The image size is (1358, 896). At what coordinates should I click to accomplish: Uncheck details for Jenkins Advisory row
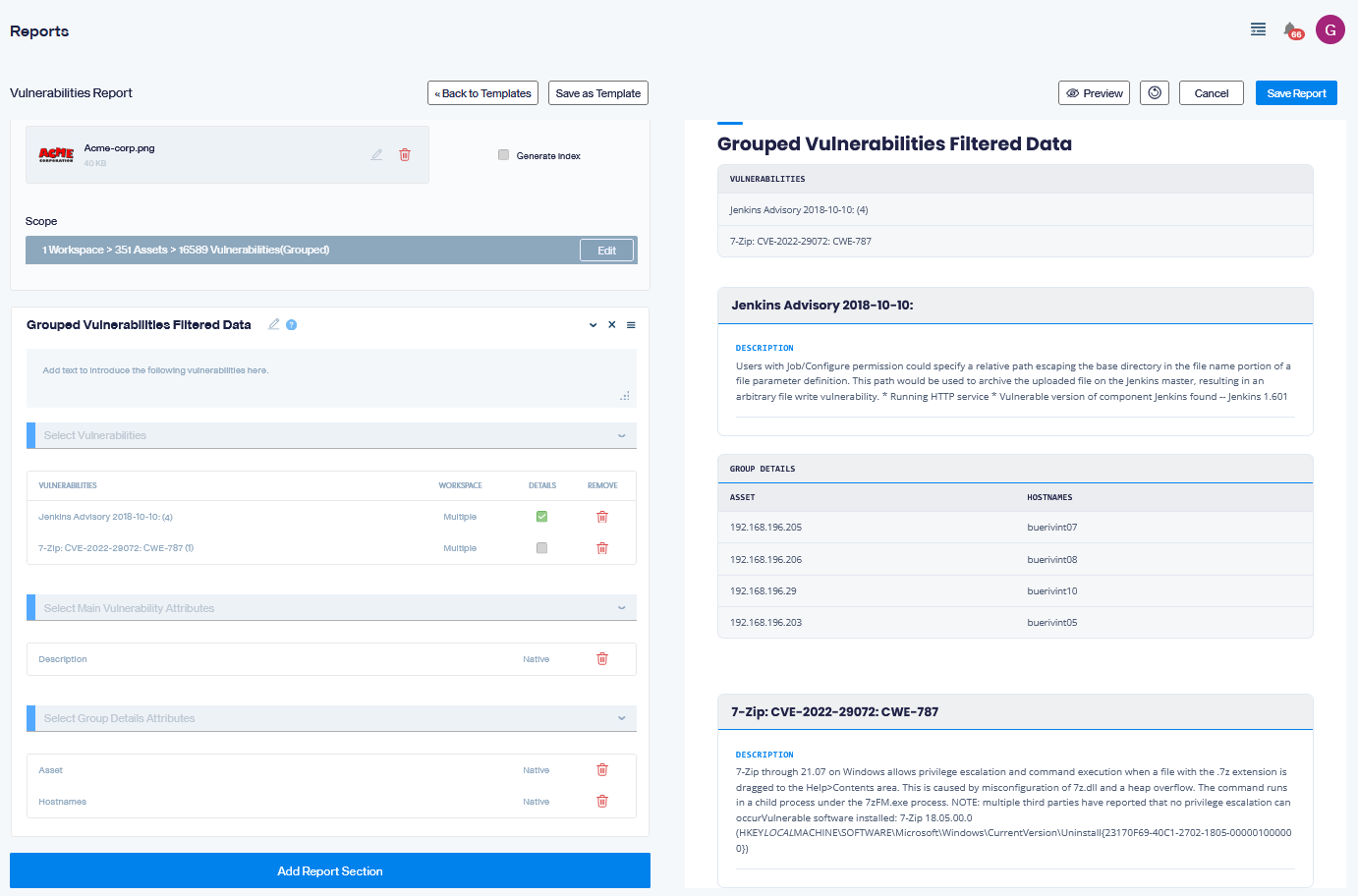pyautogui.click(x=541, y=517)
